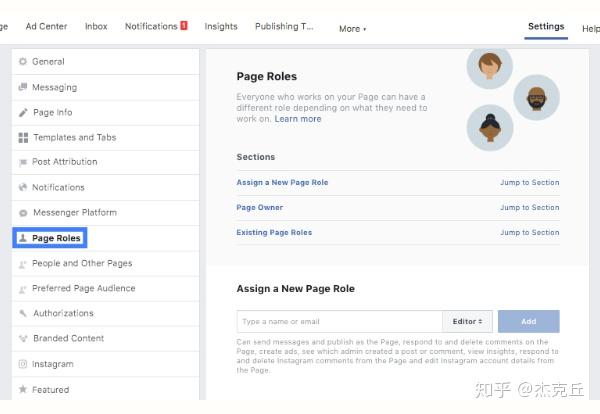Select Authorizations in the sidebar
Viewport: 600px width, 414px height.
point(105,313)
